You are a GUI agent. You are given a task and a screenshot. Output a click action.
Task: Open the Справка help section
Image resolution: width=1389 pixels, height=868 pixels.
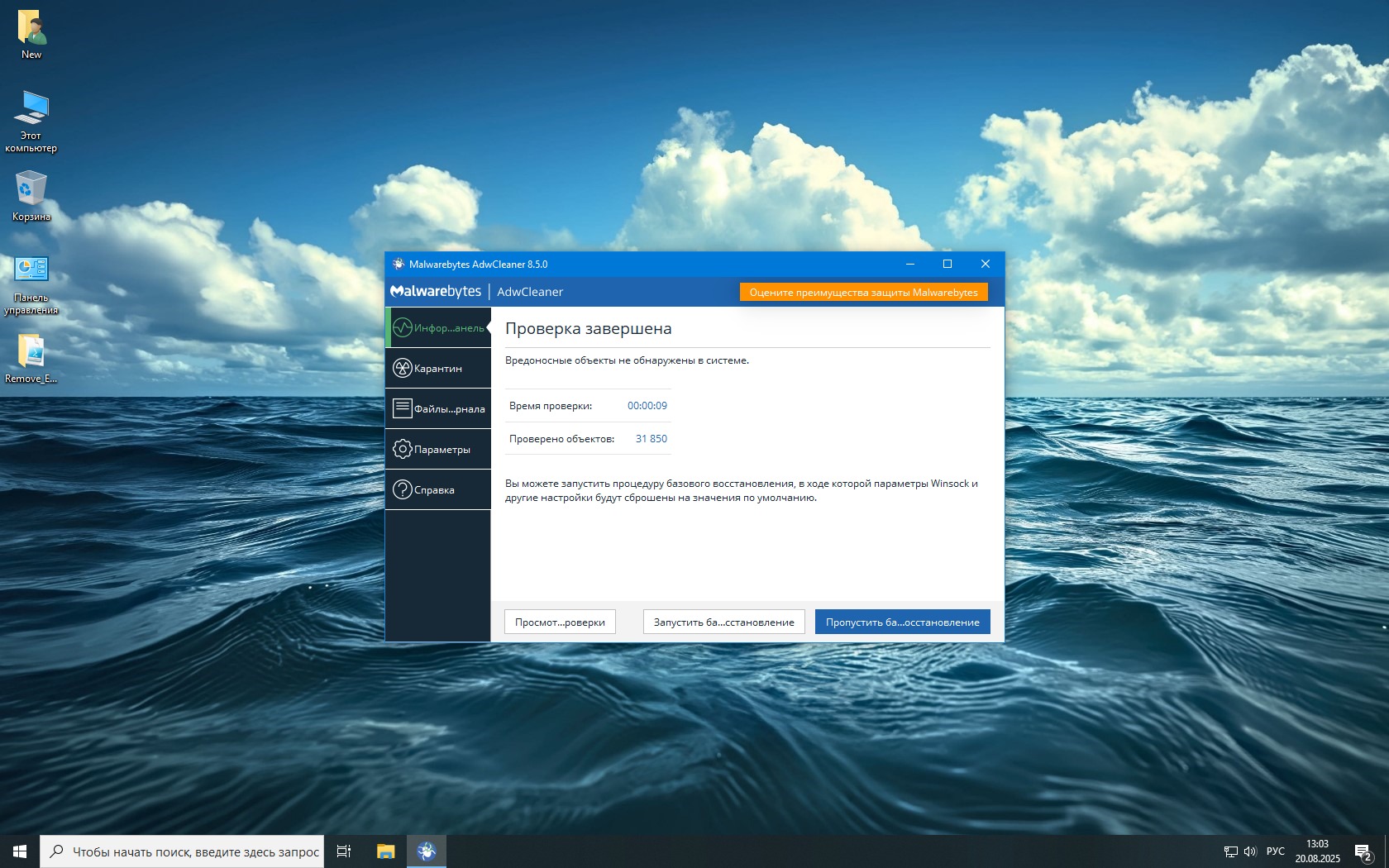coord(438,490)
